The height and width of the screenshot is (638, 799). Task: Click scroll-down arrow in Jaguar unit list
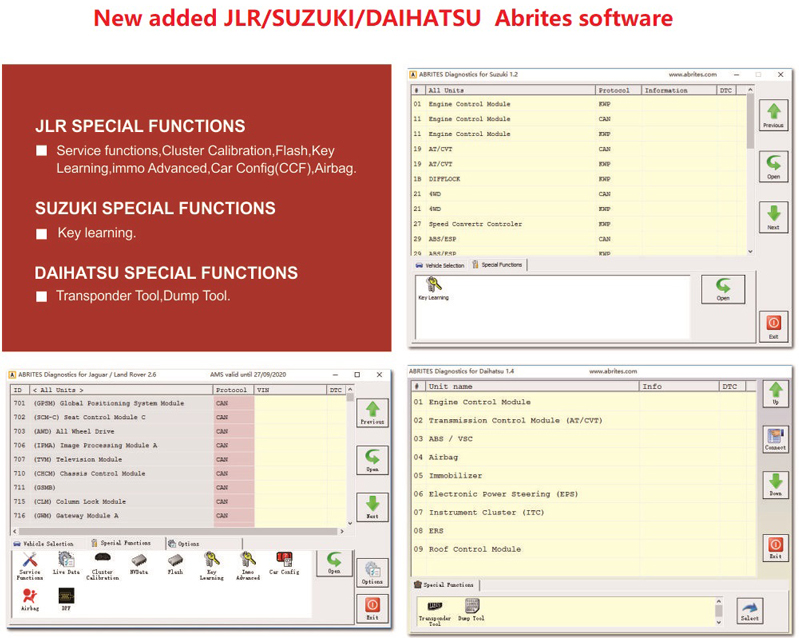coord(350,523)
